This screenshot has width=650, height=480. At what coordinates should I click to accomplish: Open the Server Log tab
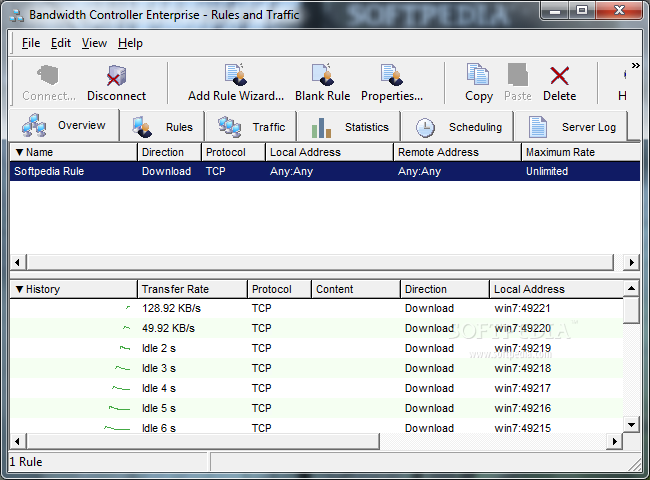[571, 126]
